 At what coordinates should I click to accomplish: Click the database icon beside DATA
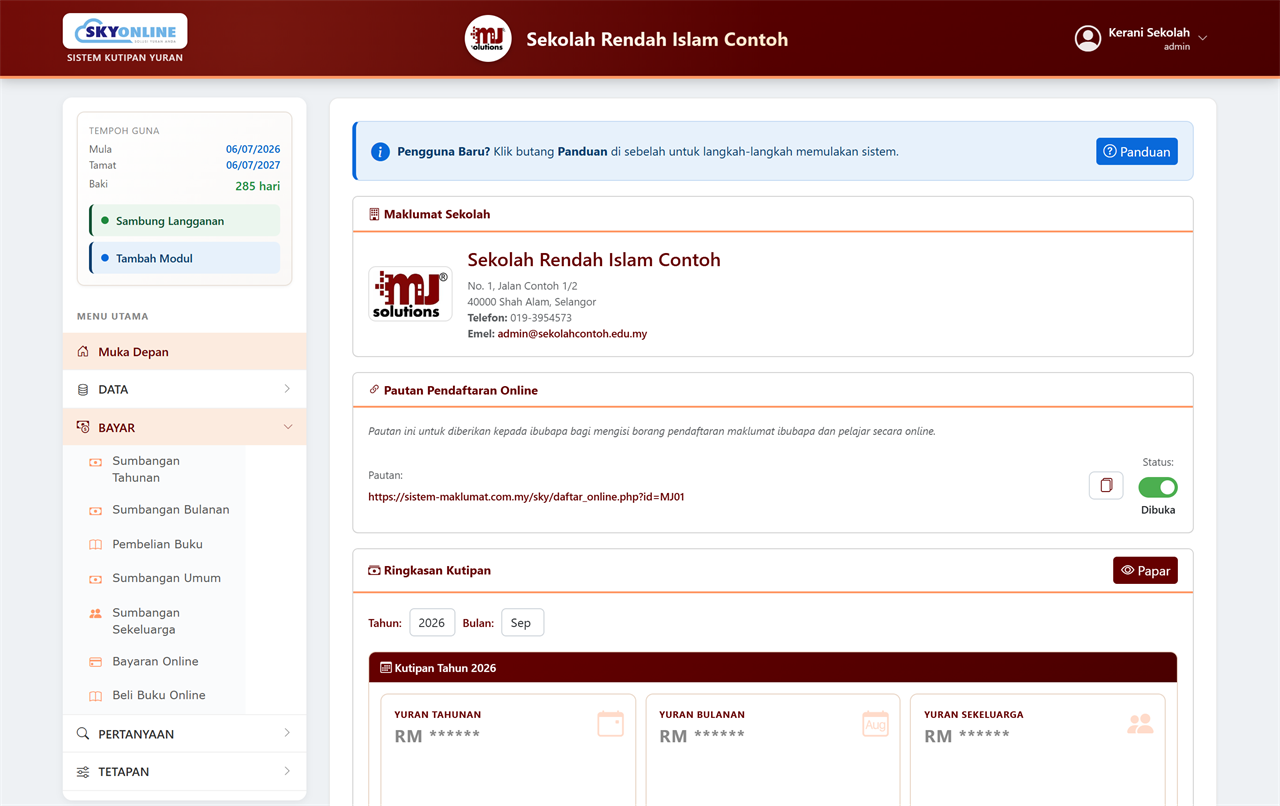coord(83,390)
